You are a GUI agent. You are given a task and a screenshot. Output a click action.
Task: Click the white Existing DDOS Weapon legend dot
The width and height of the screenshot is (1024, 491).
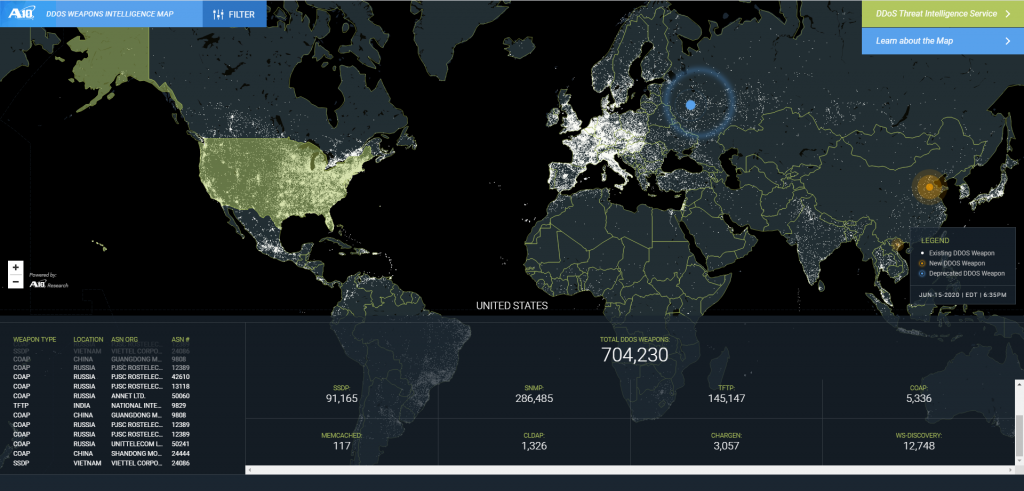tap(922, 252)
